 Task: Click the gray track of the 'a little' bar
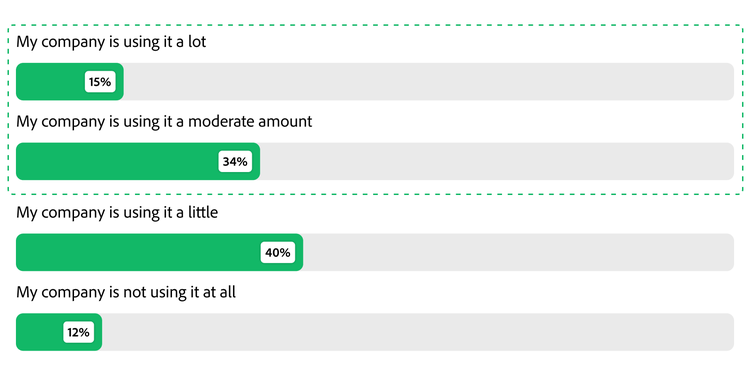[x=518, y=253]
